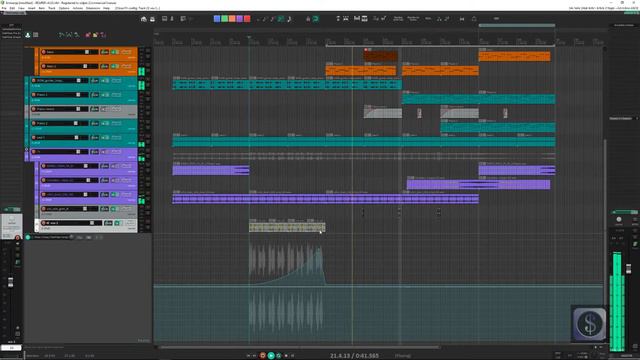
Task: Click the save project toolbar icon
Action: coord(152,19)
